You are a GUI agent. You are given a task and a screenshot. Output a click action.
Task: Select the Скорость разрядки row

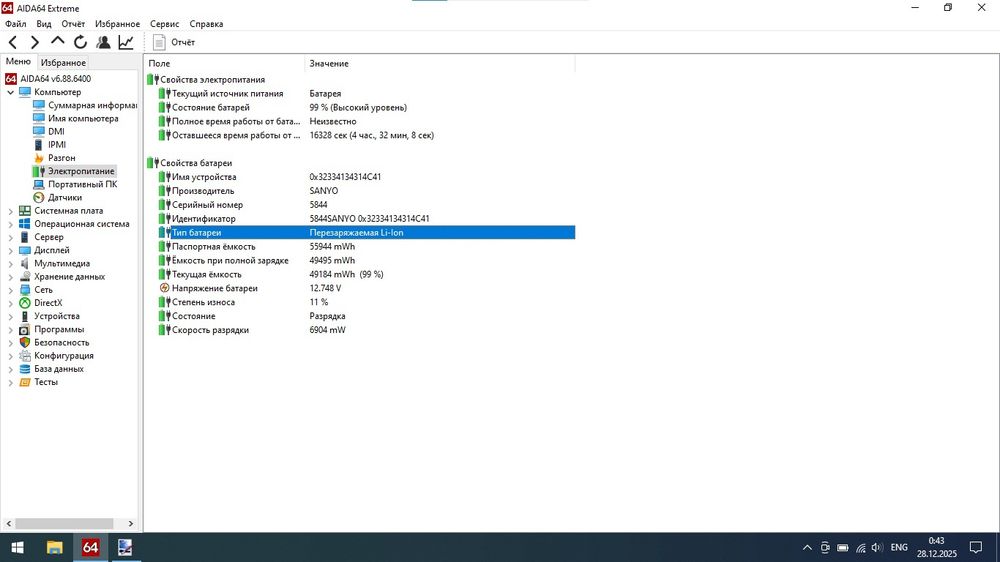366,330
